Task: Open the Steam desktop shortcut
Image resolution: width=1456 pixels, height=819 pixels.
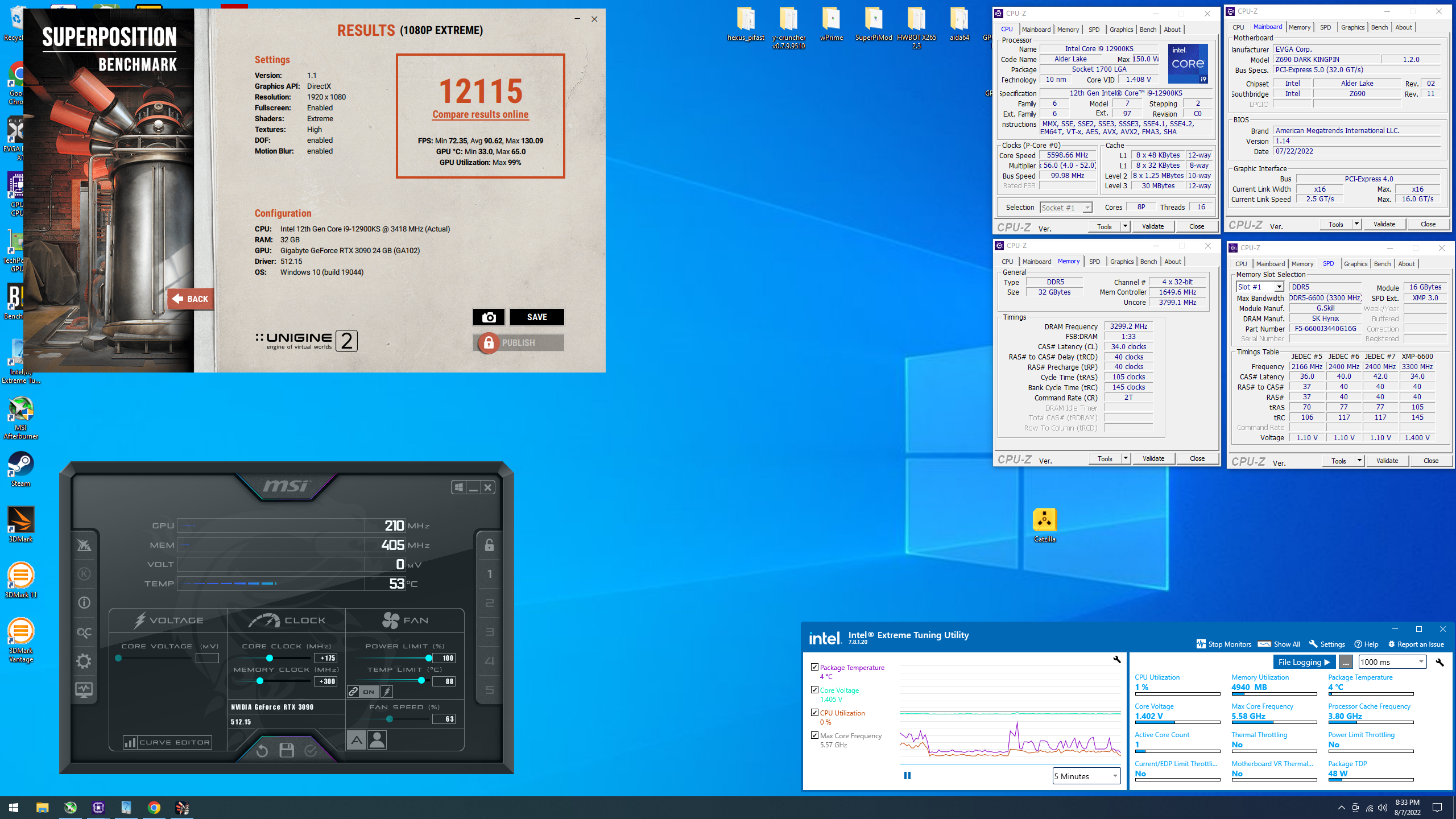Action: pyautogui.click(x=20, y=469)
